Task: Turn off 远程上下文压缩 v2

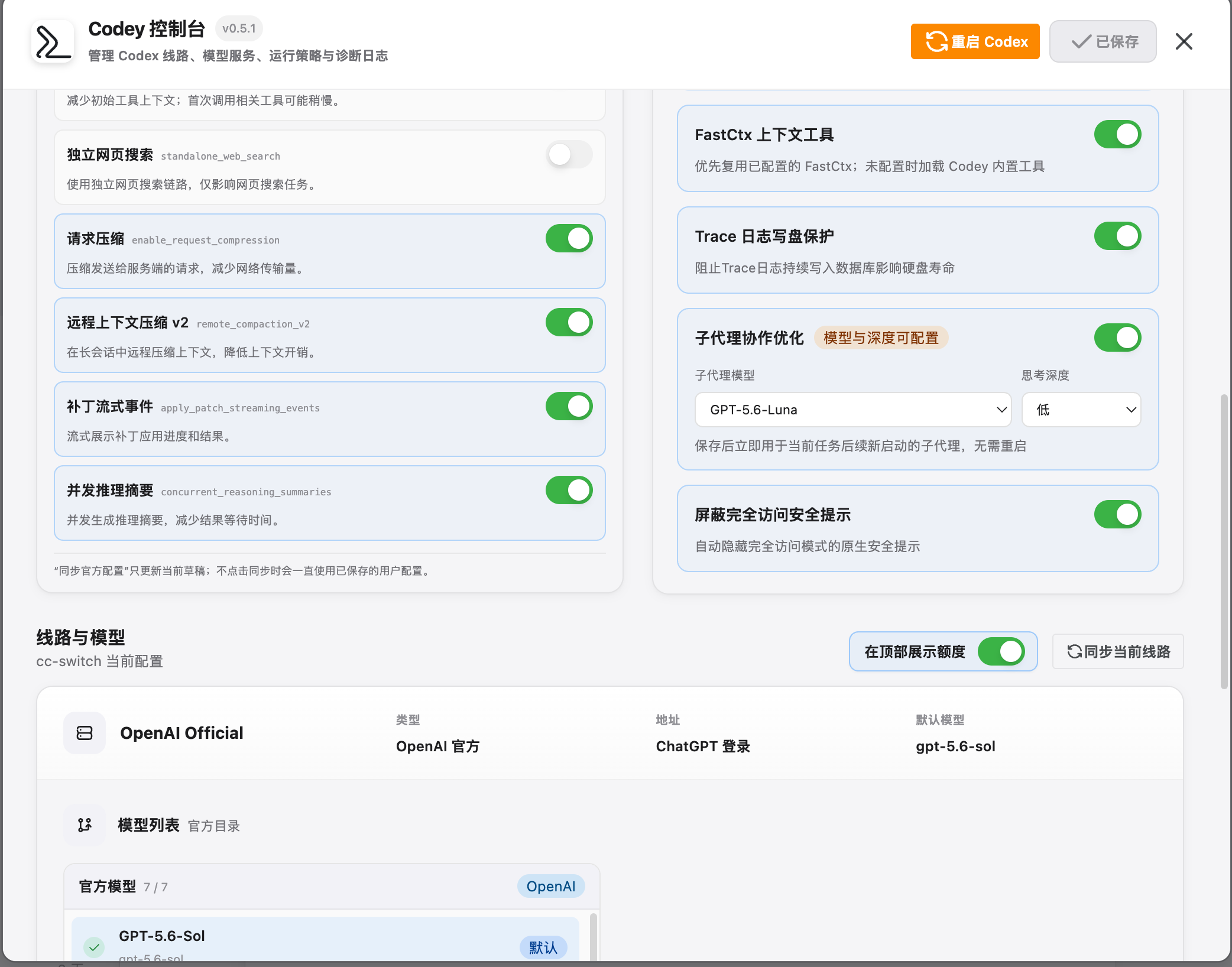Action: (569, 323)
